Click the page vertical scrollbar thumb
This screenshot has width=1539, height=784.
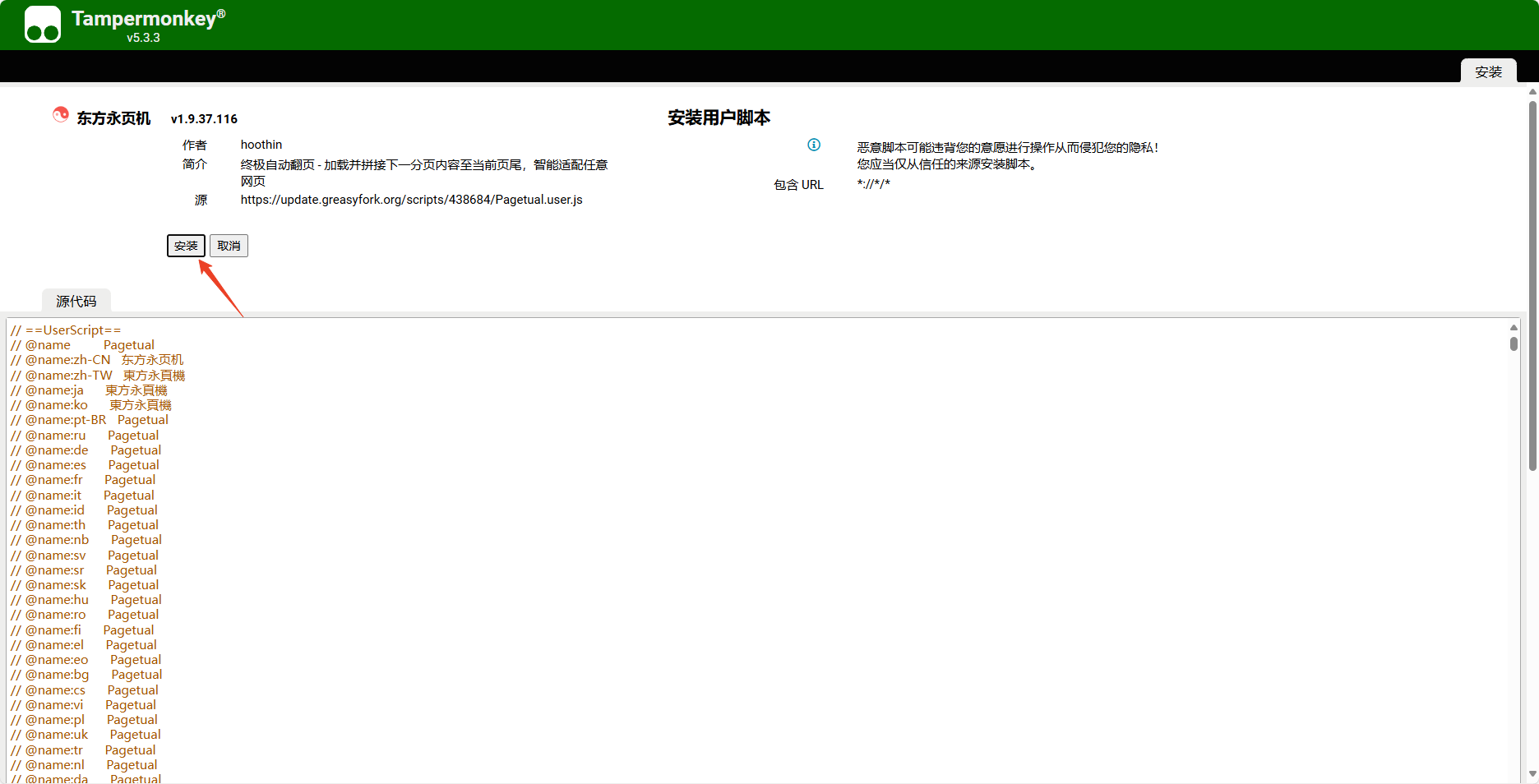tap(1532, 286)
